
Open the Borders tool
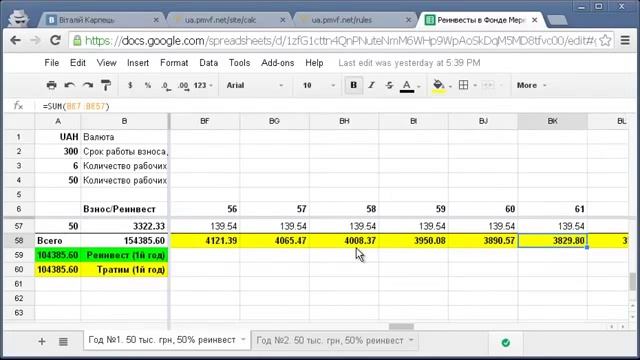[x=463, y=85]
